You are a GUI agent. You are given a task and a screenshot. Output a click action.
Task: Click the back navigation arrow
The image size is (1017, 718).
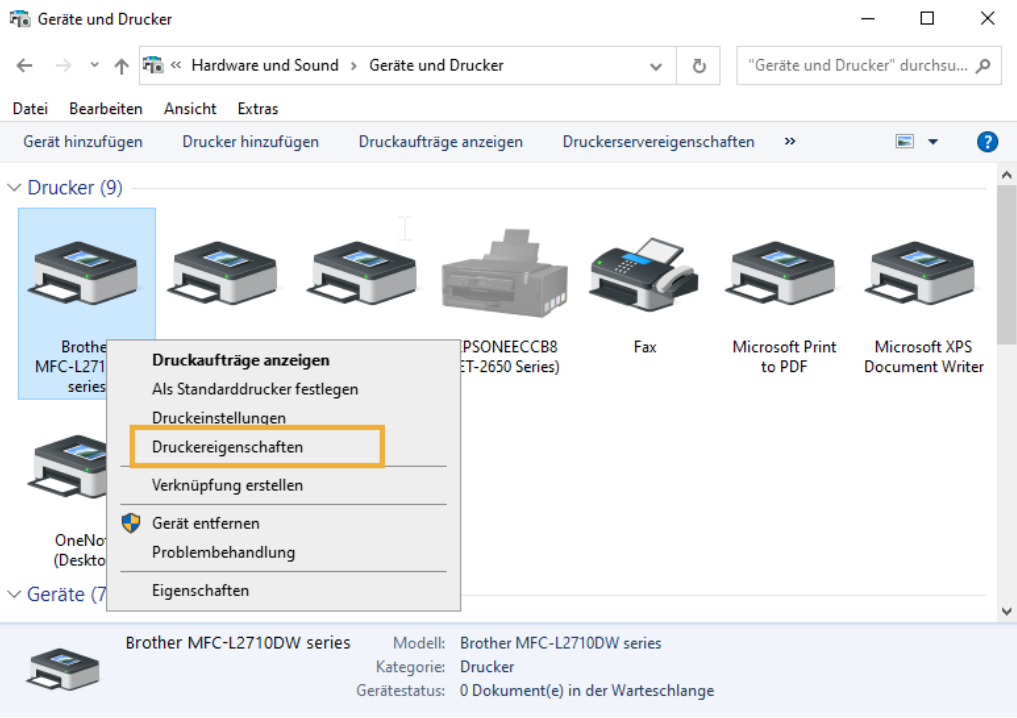[x=25, y=66]
